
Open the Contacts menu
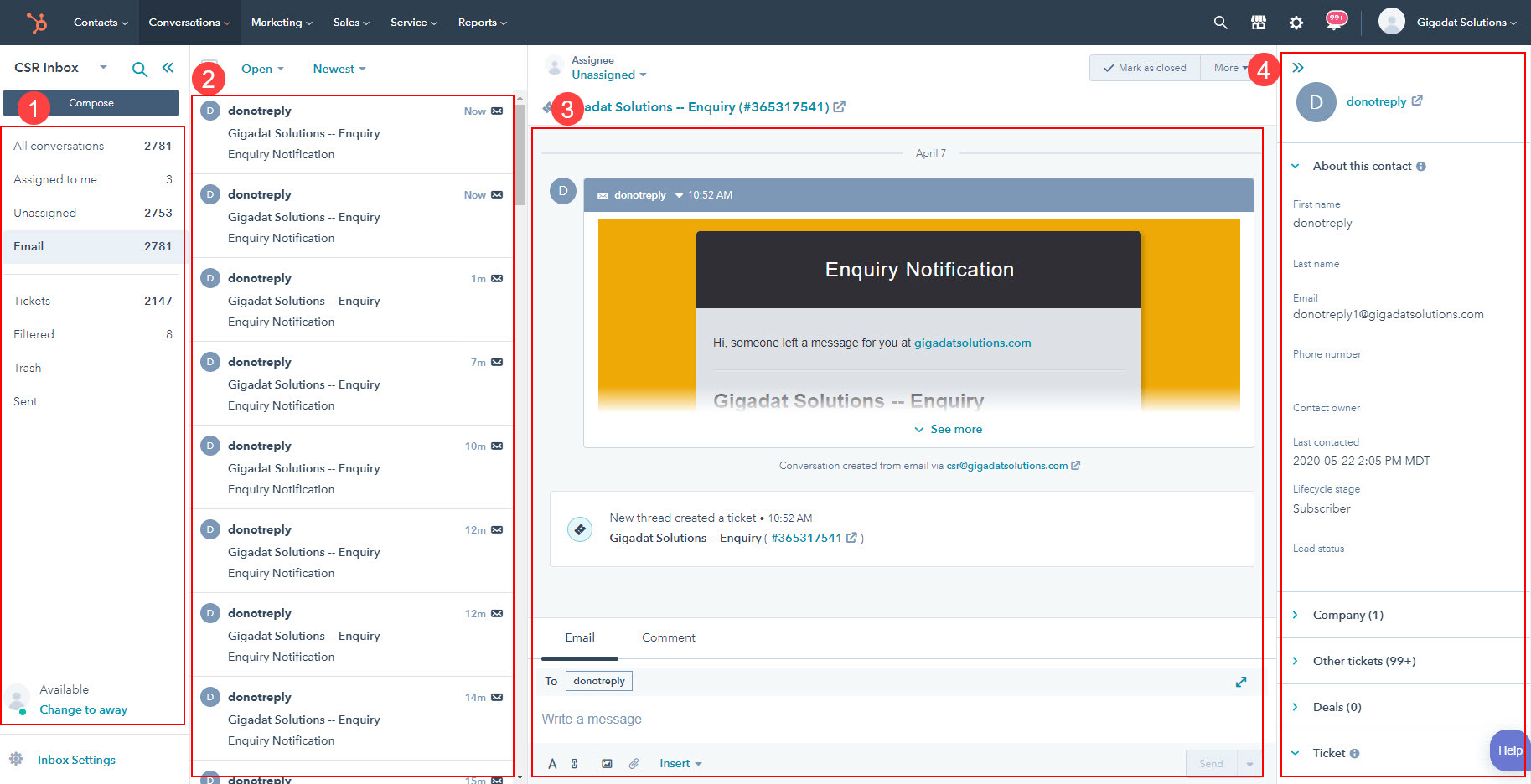click(x=101, y=23)
